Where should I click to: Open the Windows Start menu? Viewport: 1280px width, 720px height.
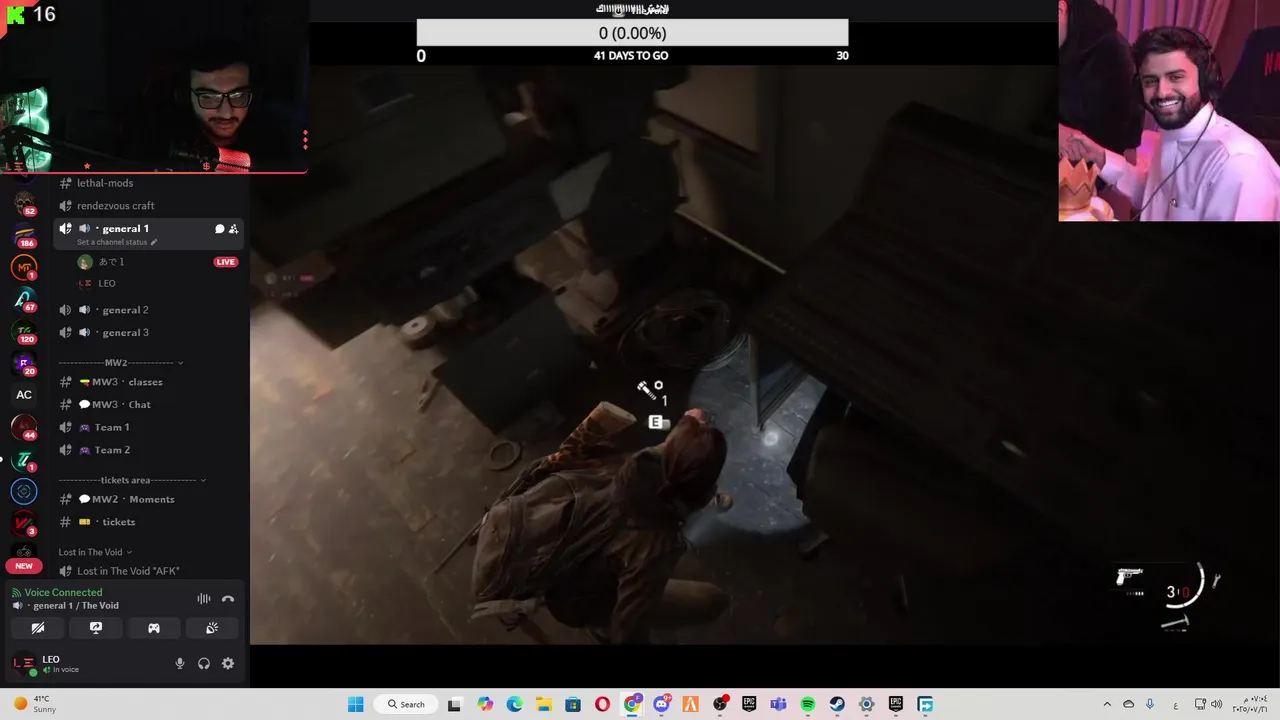[x=356, y=704]
